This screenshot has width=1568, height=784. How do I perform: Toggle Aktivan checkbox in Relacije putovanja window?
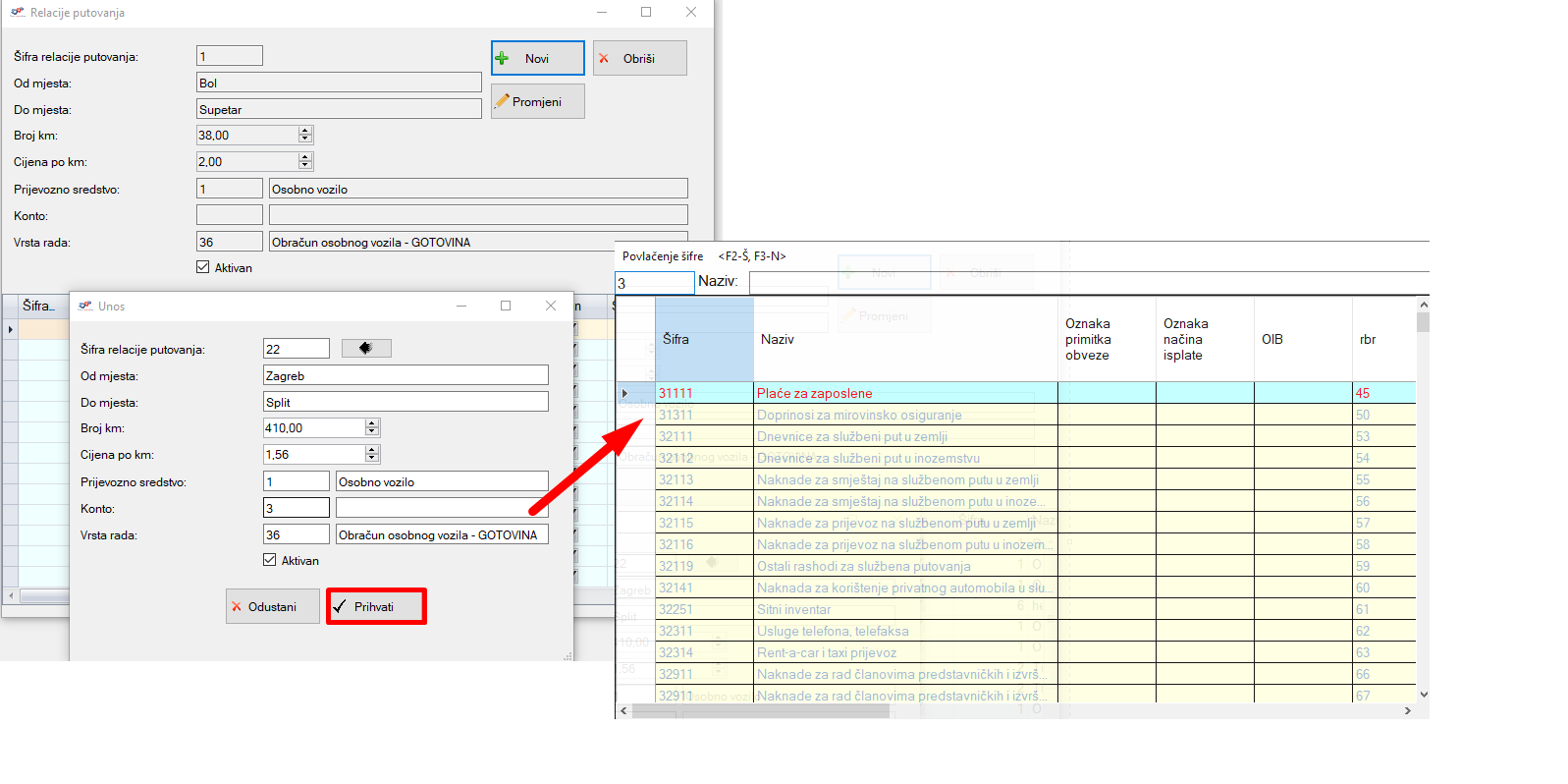[203, 267]
